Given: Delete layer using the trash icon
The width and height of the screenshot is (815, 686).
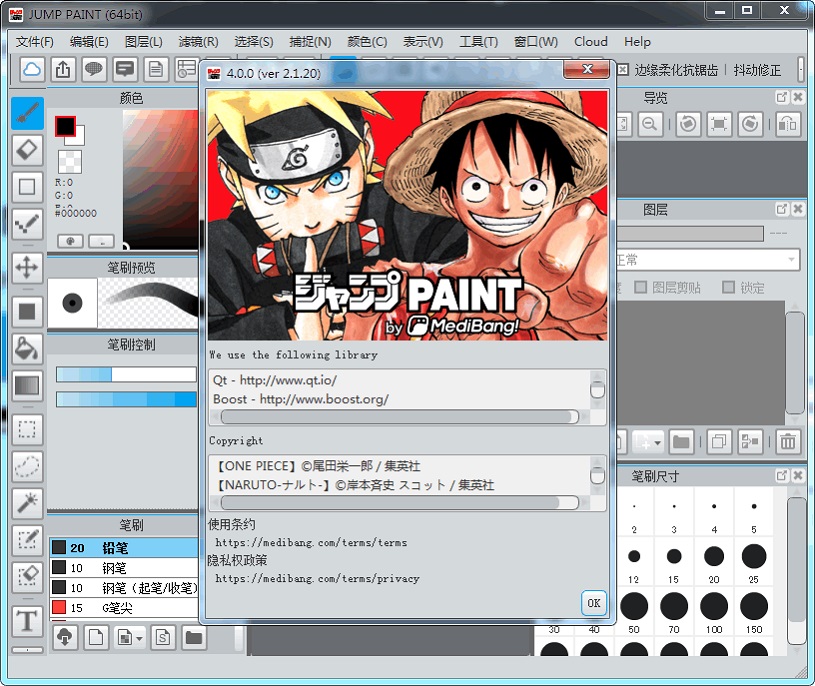Looking at the screenshot, I should pos(788,441).
